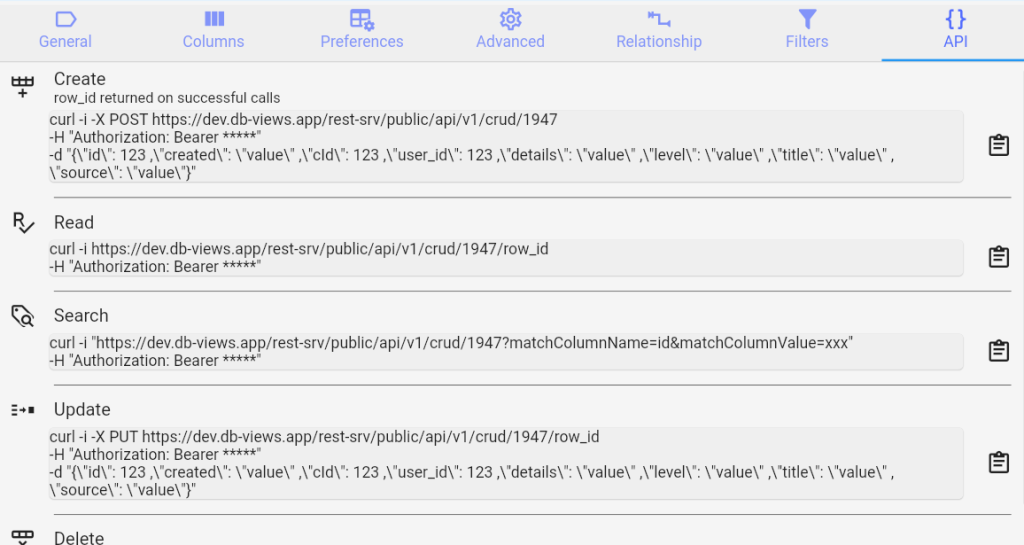Copy the Read curl command to clipboard
Screen dimensions: 1024x545
(x=997, y=257)
